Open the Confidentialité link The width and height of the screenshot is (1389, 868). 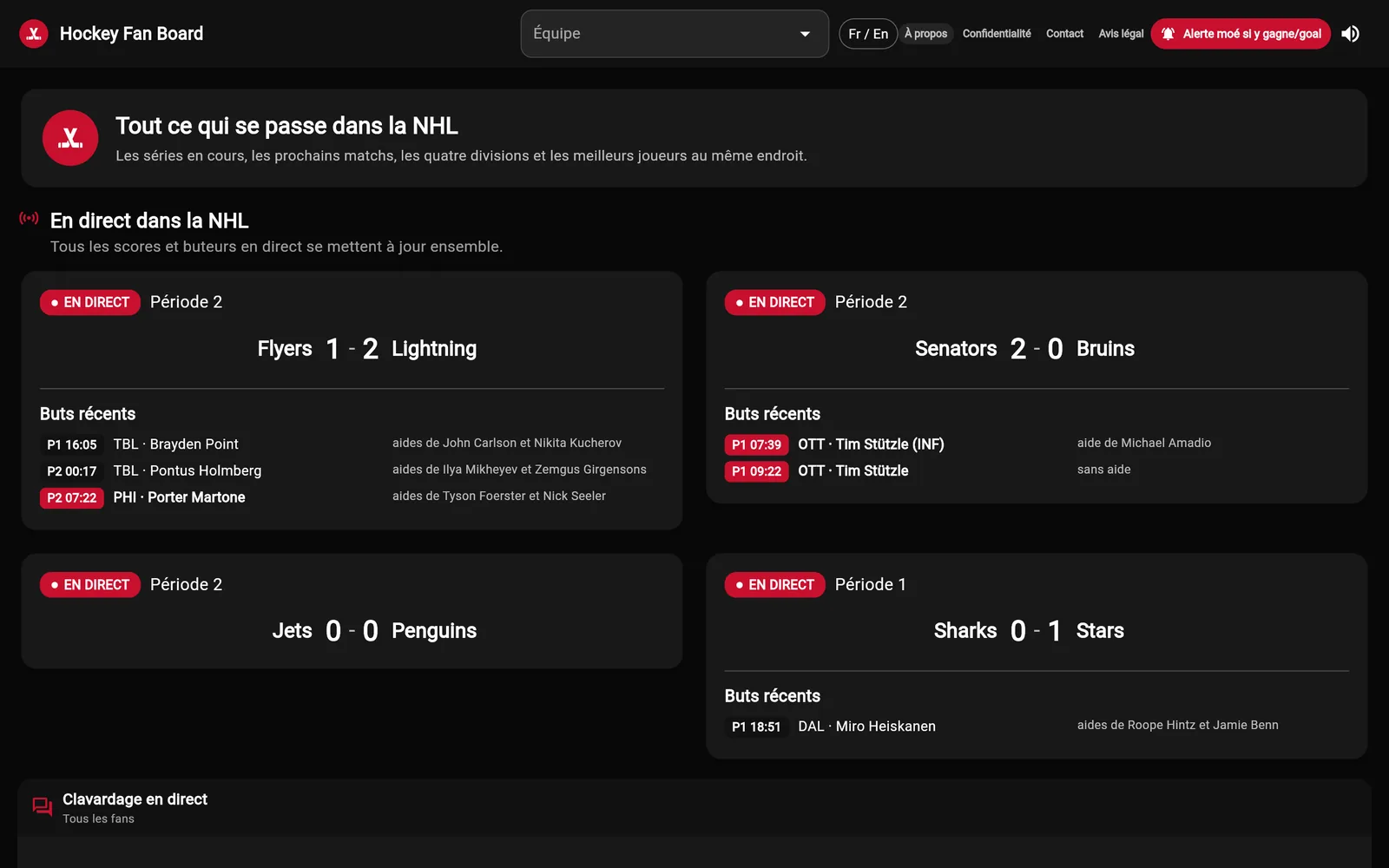click(997, 34)
